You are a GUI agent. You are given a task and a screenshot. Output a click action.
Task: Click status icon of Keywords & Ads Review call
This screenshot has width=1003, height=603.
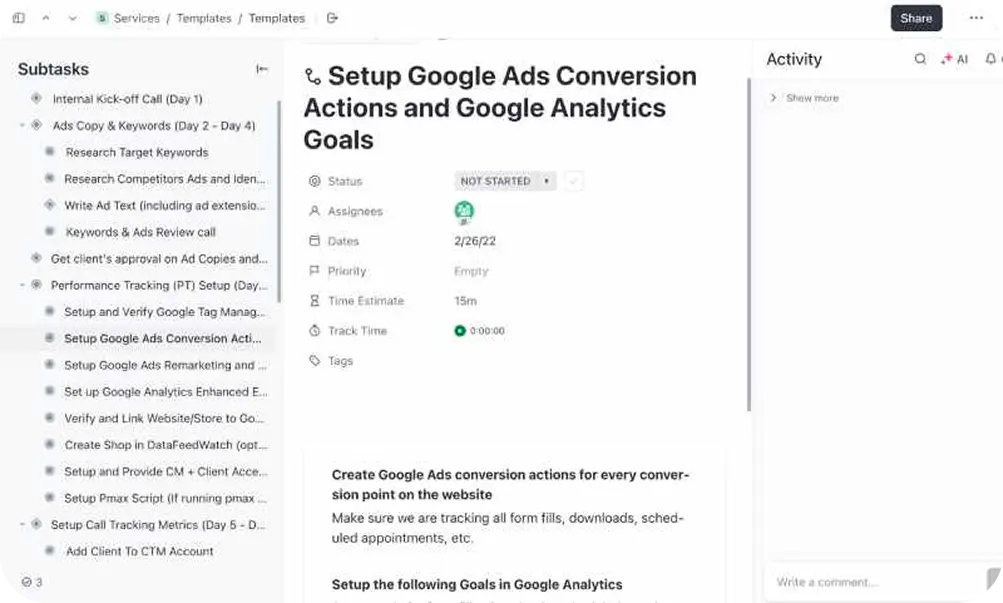[49, 231]
